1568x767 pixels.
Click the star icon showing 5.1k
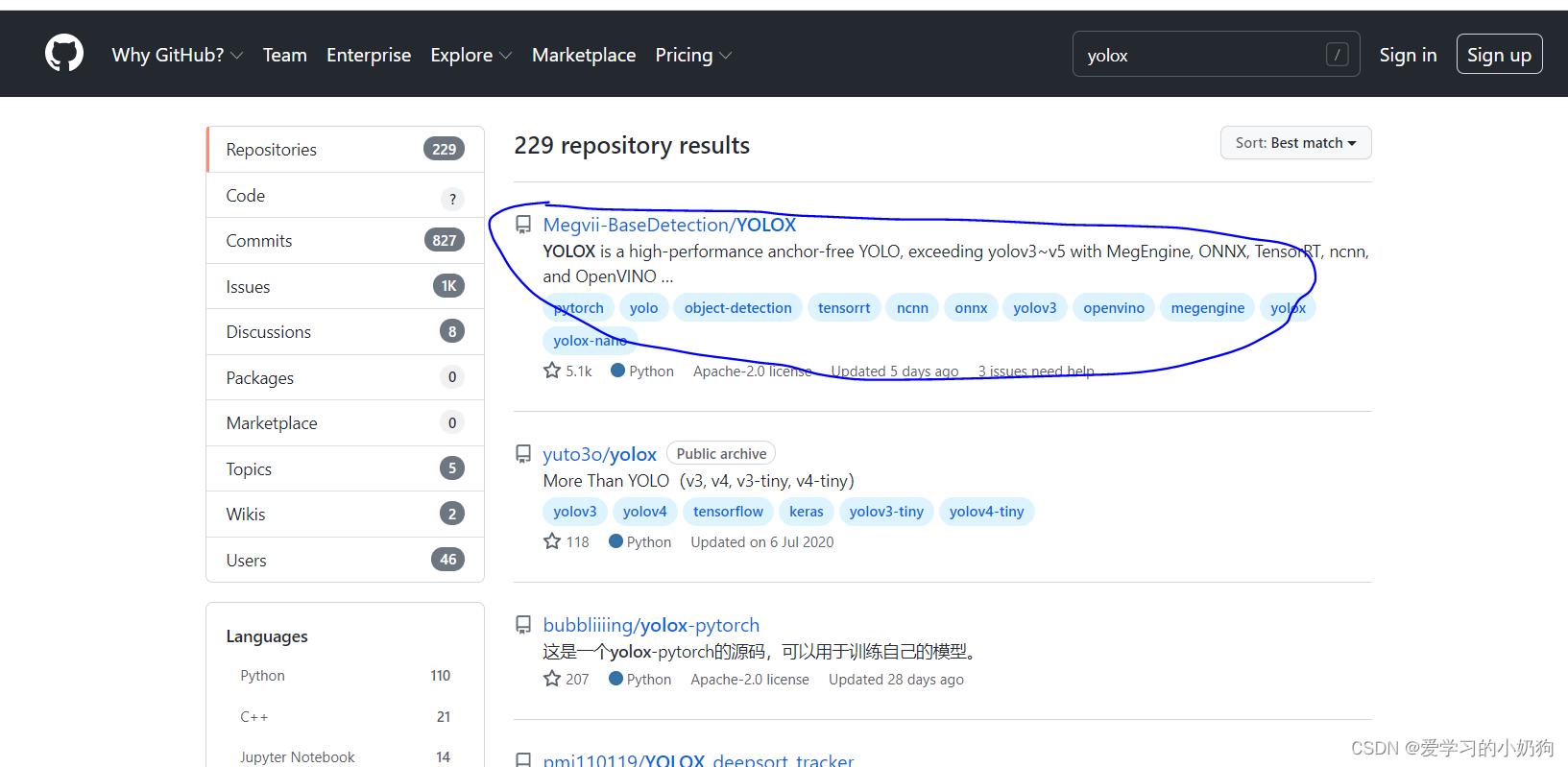pos(552,371)
